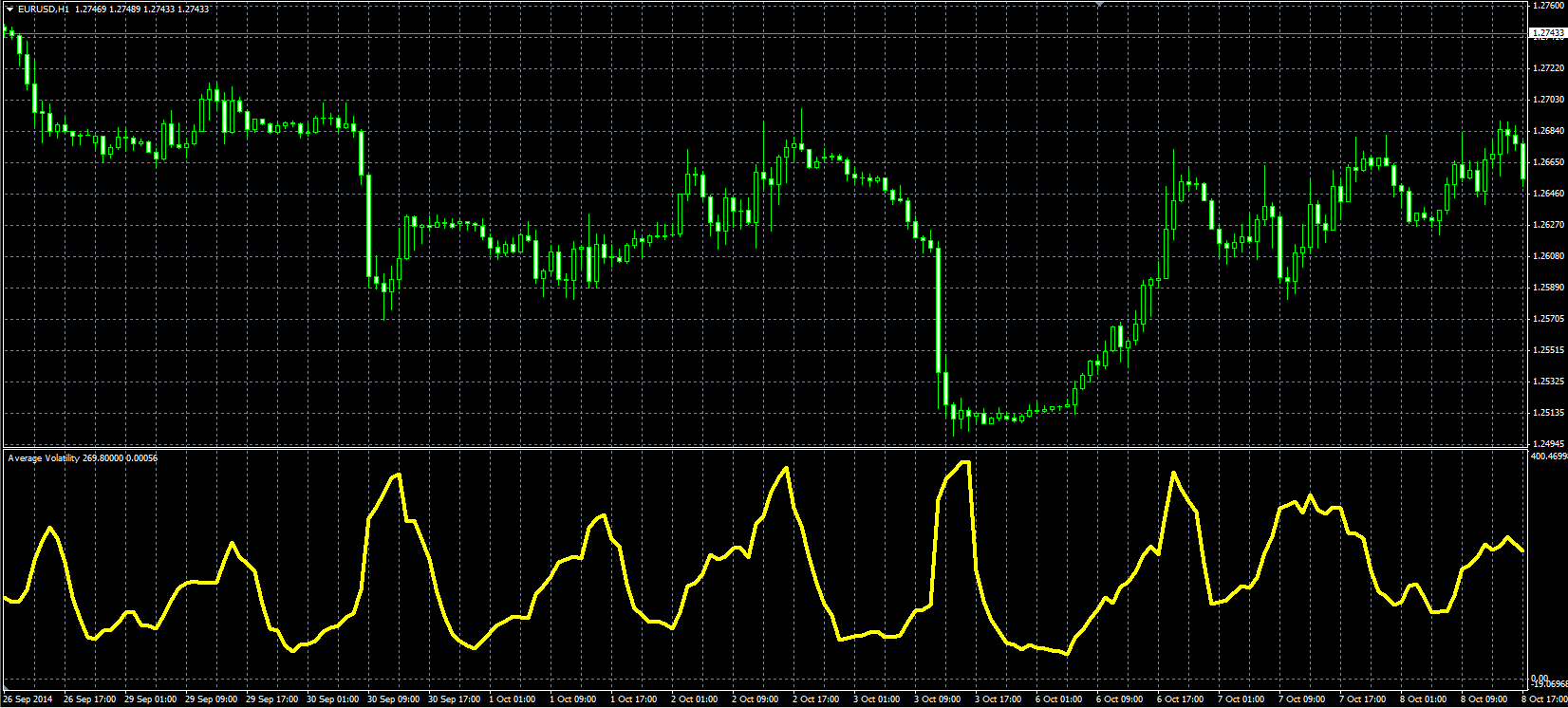Click the 1 Oct 01:00 time label
This screenshot has width=1568, height=708.
click(514, 699)
